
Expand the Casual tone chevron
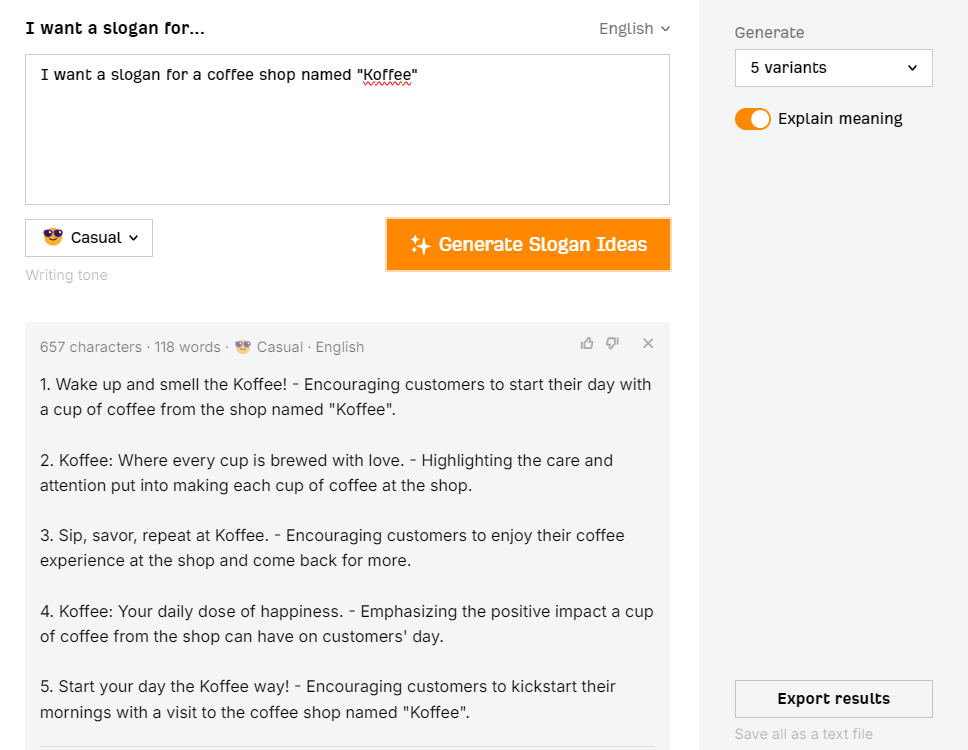pyautogui.click(x=134, y=238)
